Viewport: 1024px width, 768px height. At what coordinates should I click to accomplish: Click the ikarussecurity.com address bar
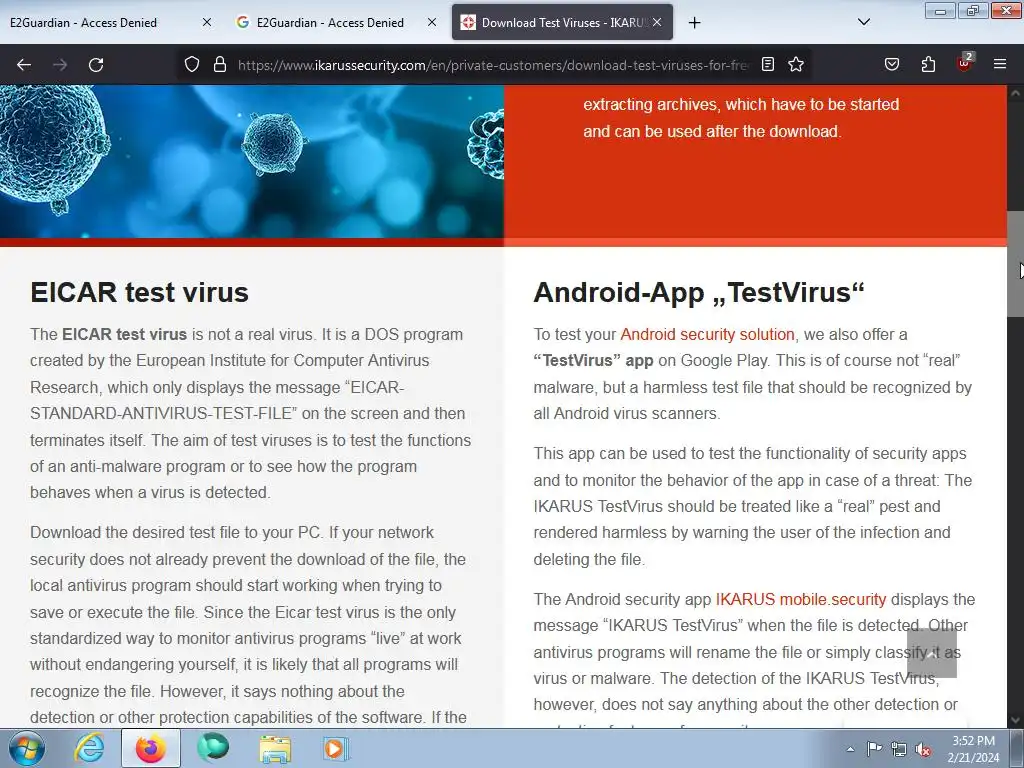(x=493, y=65)
